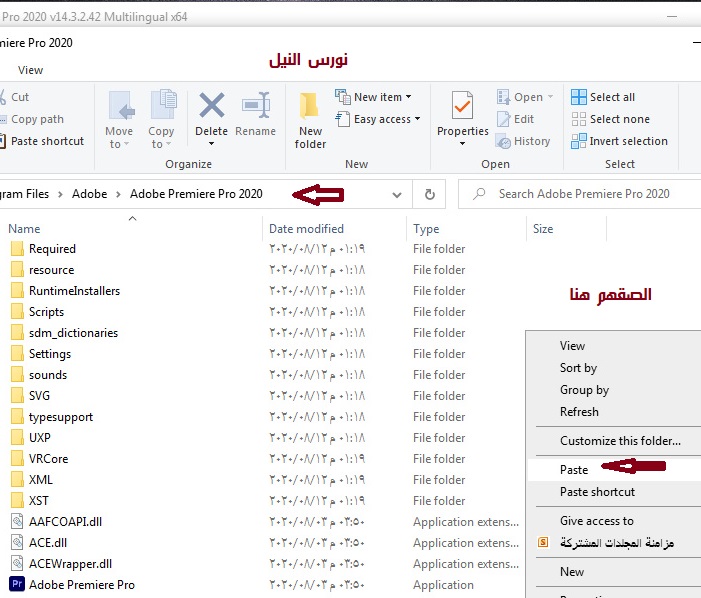Click Paste shortcut in the ribbon
This screenshot has height=598, width=701.
coord(42,141)
